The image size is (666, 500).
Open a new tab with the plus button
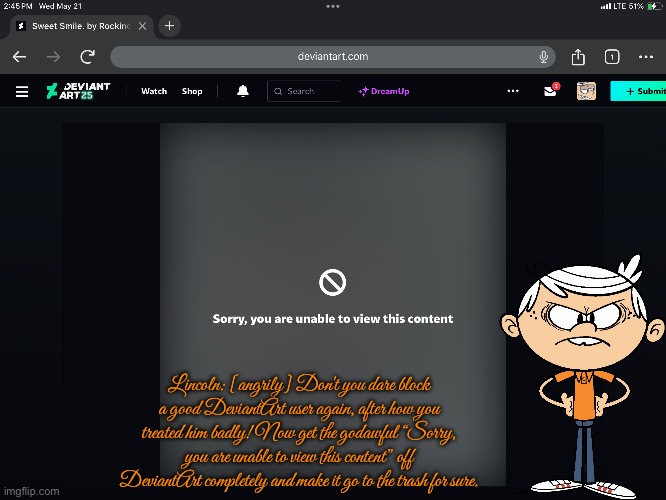click(x=169, y=26)
